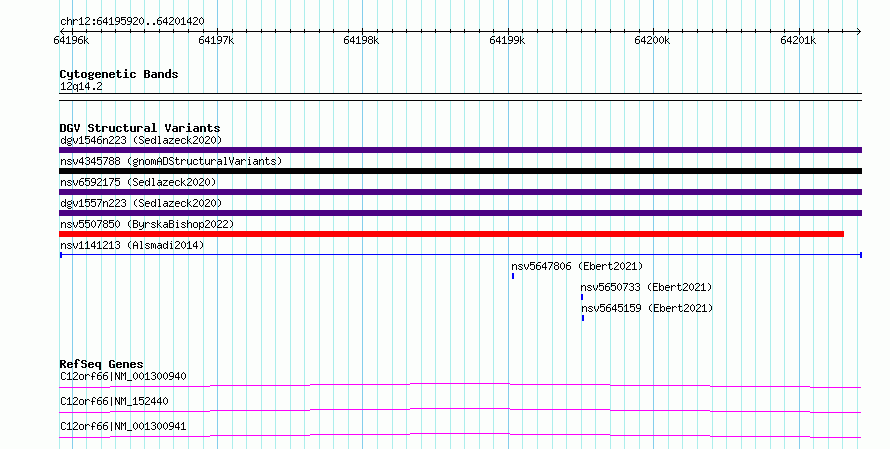Open gene C12orf66|NM_001300941 label
This screenshot has height=449, width=890.
123,426
